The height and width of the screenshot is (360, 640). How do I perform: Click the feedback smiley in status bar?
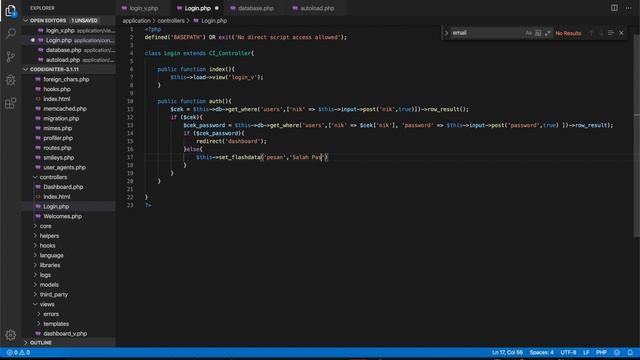tap(617, 352)
